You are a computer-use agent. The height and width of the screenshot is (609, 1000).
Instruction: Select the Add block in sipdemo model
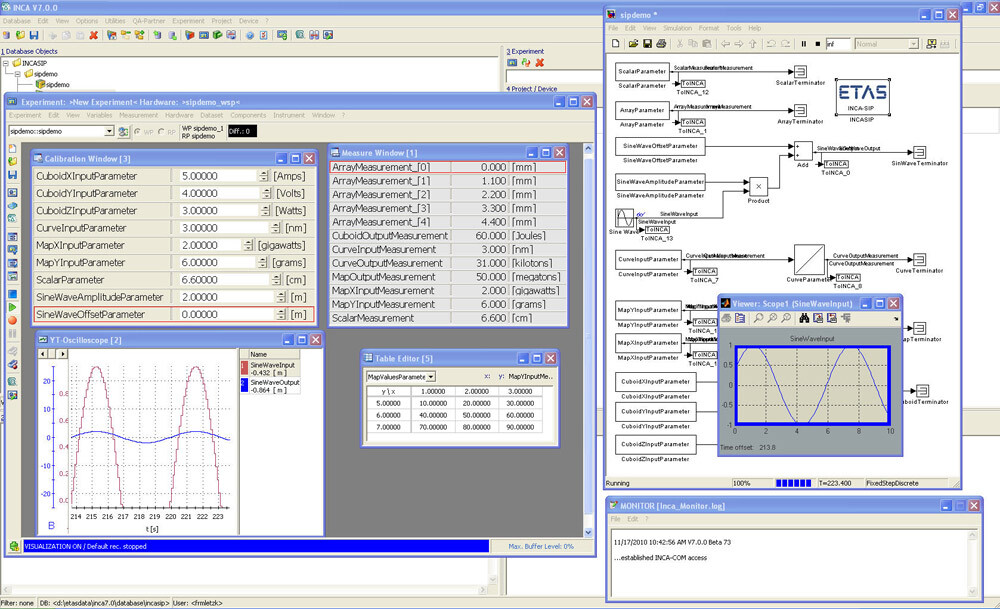pos(803,150)
